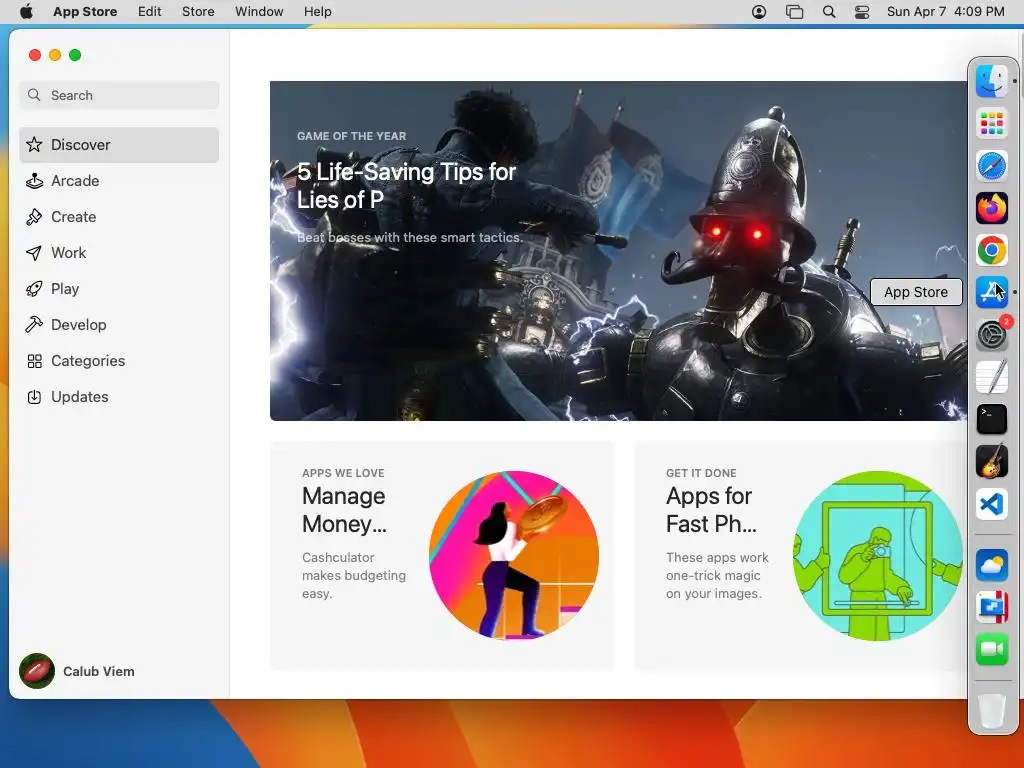The image size is (1024, 768).
Task: Focus the Search field
Action: coord(119,95)
